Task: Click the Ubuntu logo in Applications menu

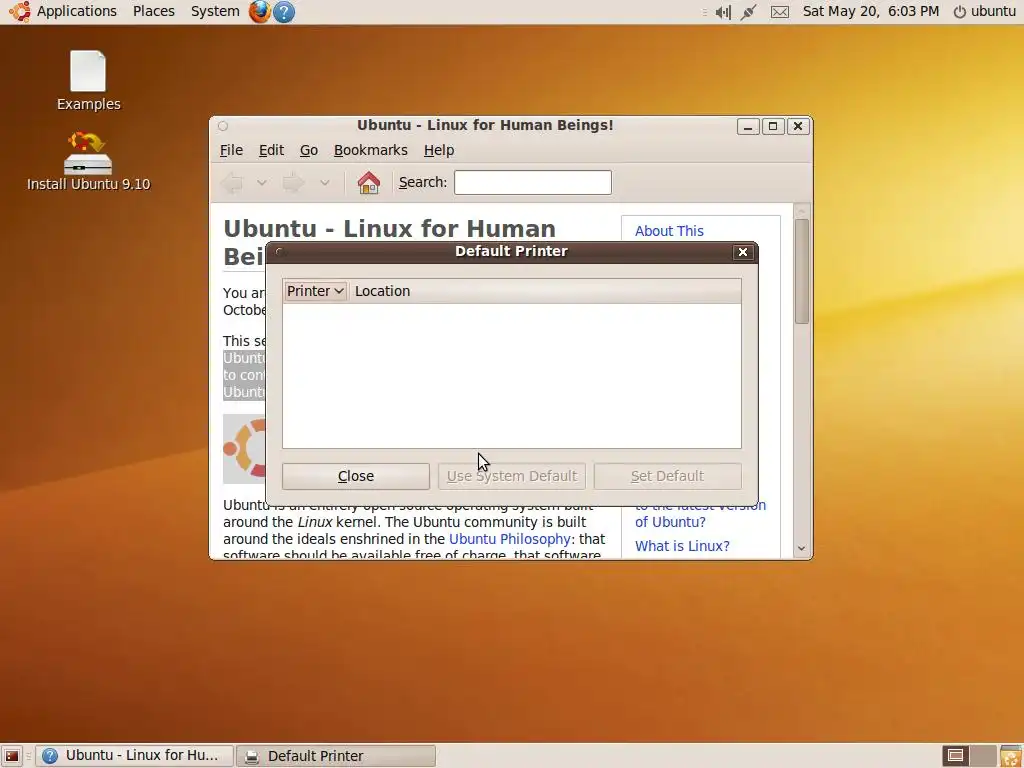Action: tap(20, 12)
